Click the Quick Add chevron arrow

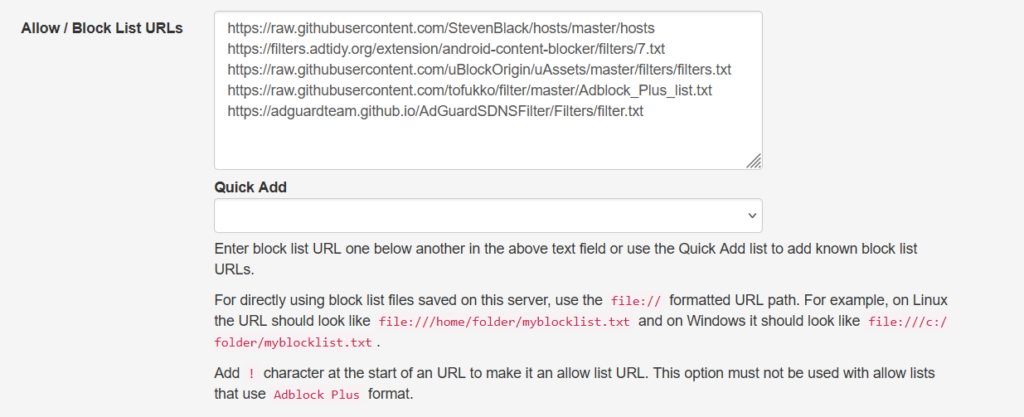click(x=751, y=216)
